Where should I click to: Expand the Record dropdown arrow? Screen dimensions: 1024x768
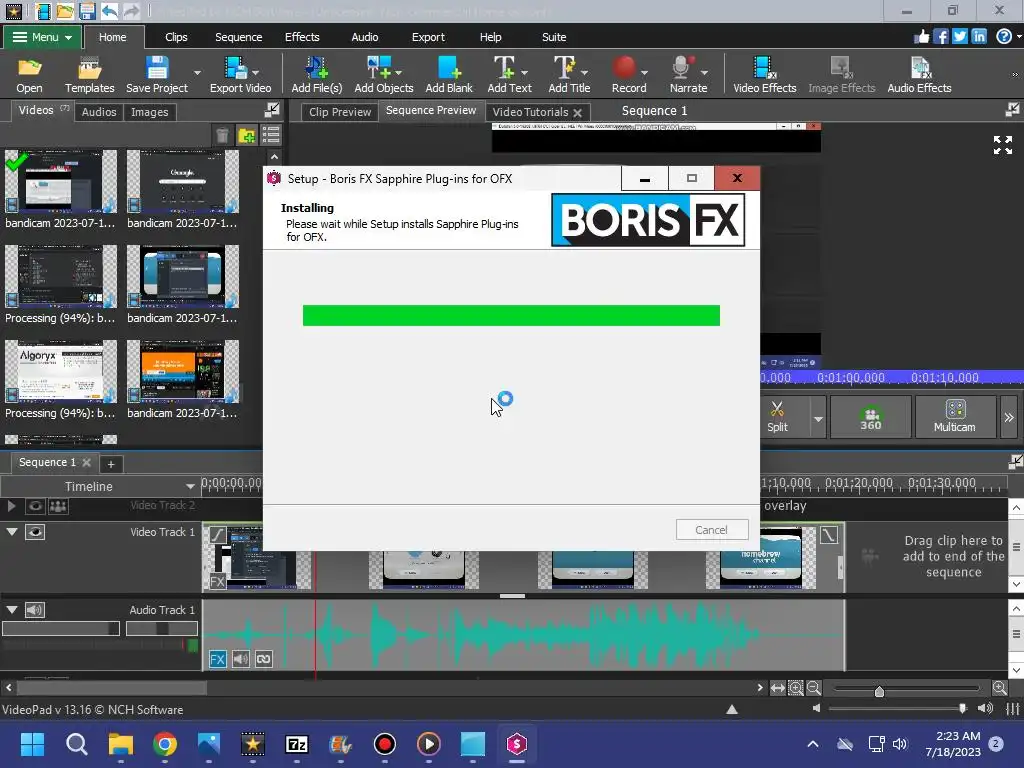click(x=645, y=72)
